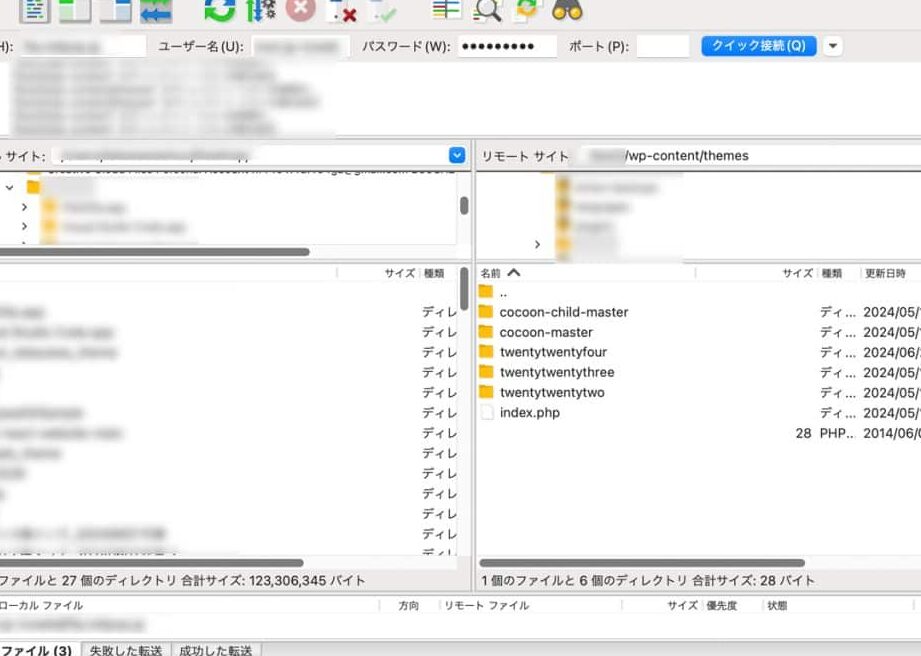
Task: Click the sort arrow beside 名前
Action: [x=514, y=273]
